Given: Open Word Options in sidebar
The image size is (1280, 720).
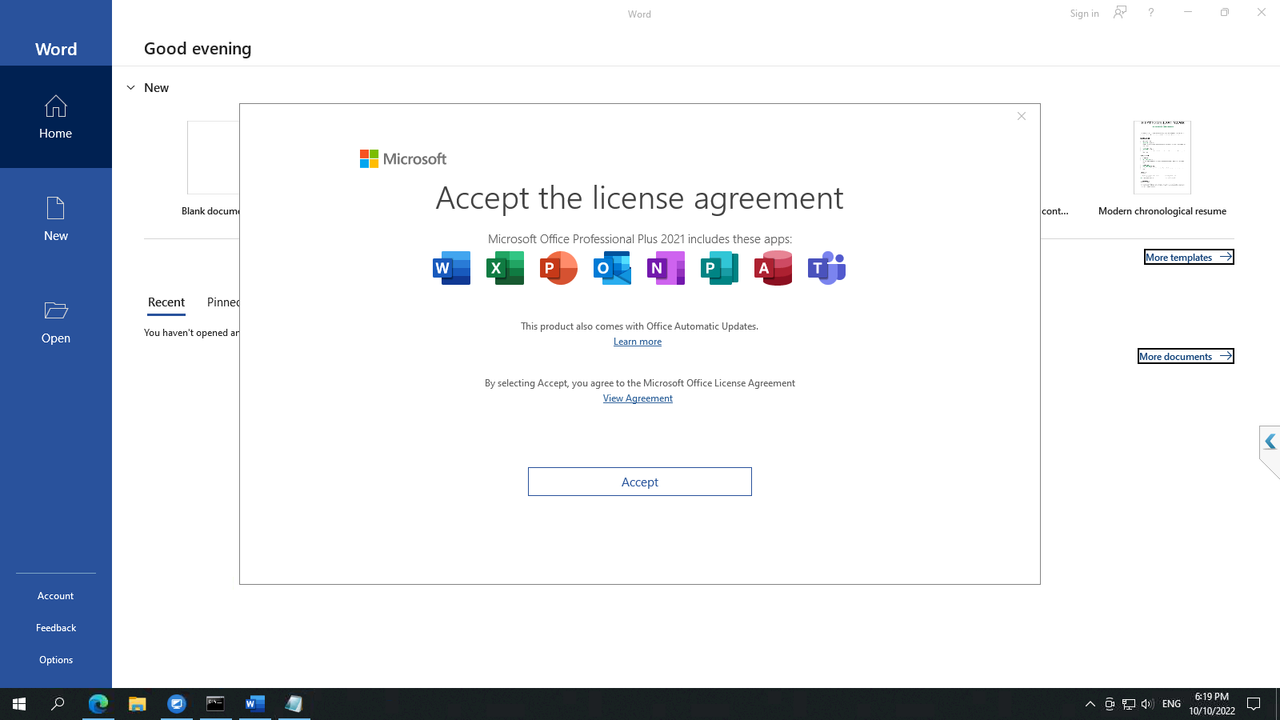Looking at the screenshot, I should [56, 660].
